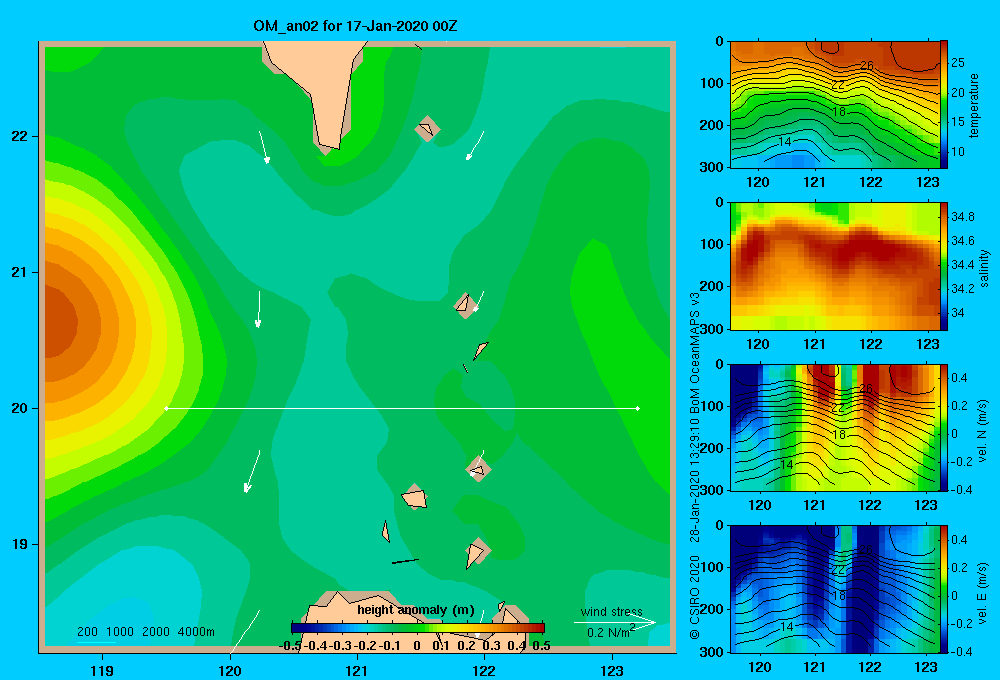This screenshot has width=1000, height=680.
Task: Click the wind arrow near 120.3E 22N
Action: click(x=263, y=147)
